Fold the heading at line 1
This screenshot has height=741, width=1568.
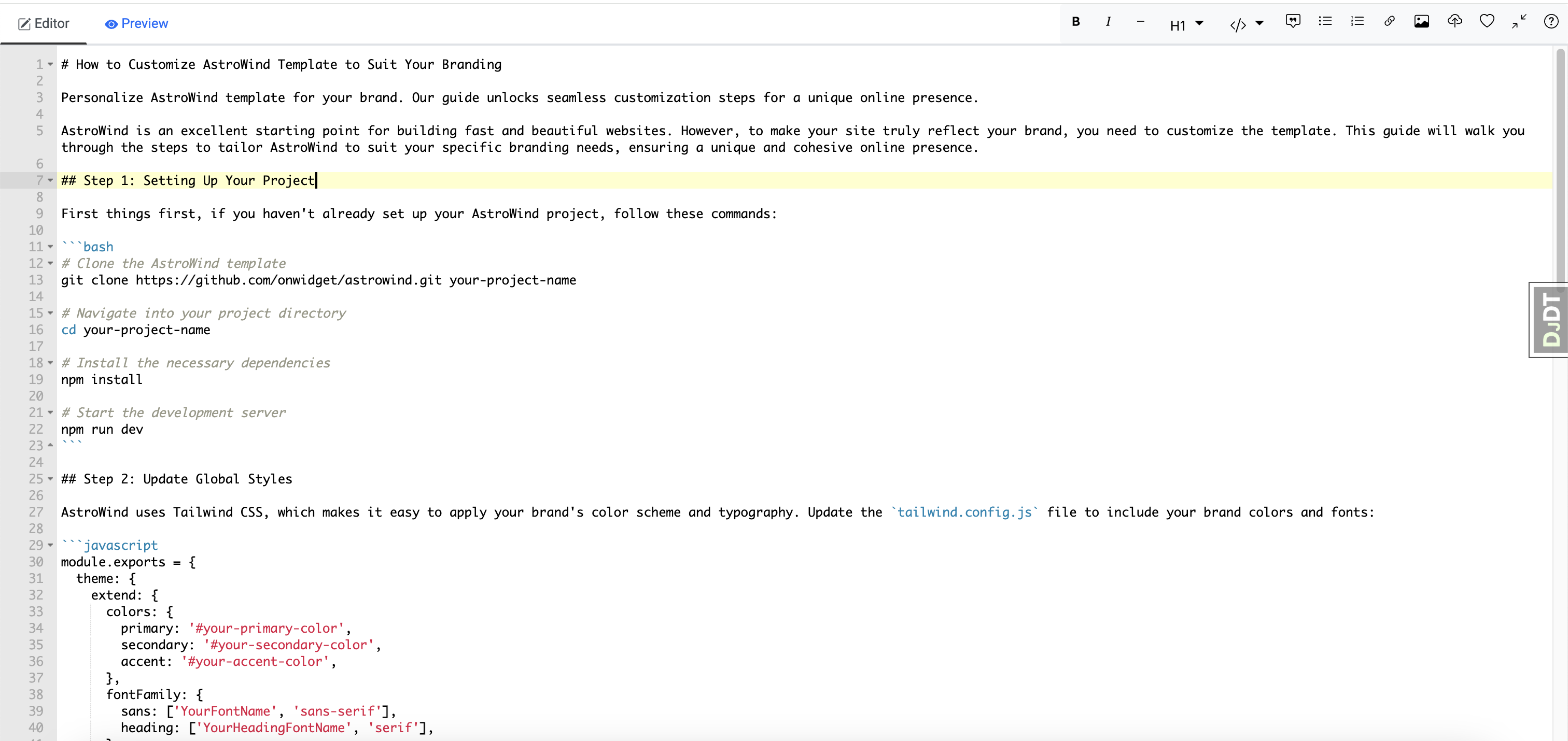point(50,64)
